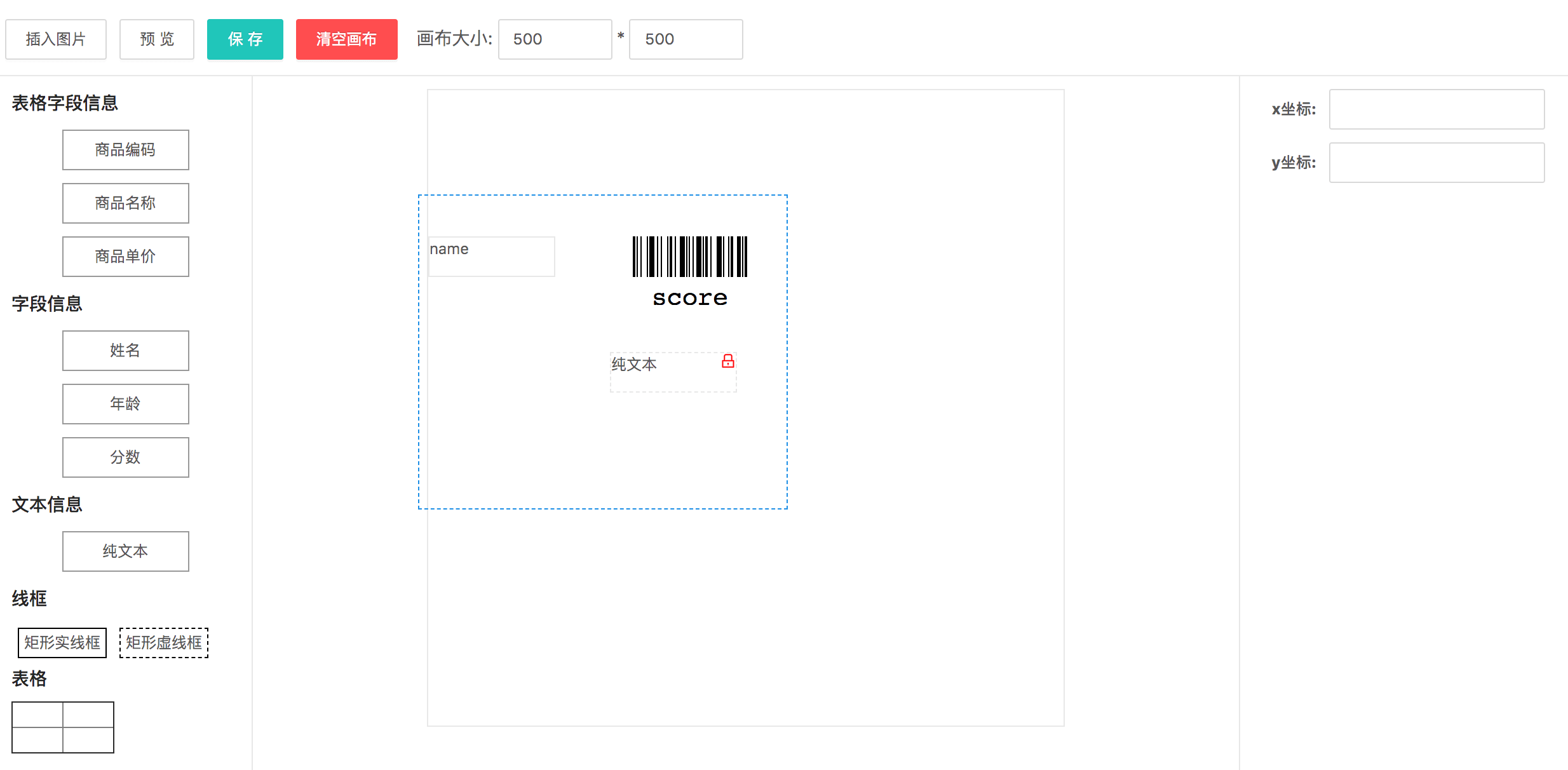Viewport: 1568px width, 770px height.
Task: Pick the 姓名 field item
Action: 126,351
